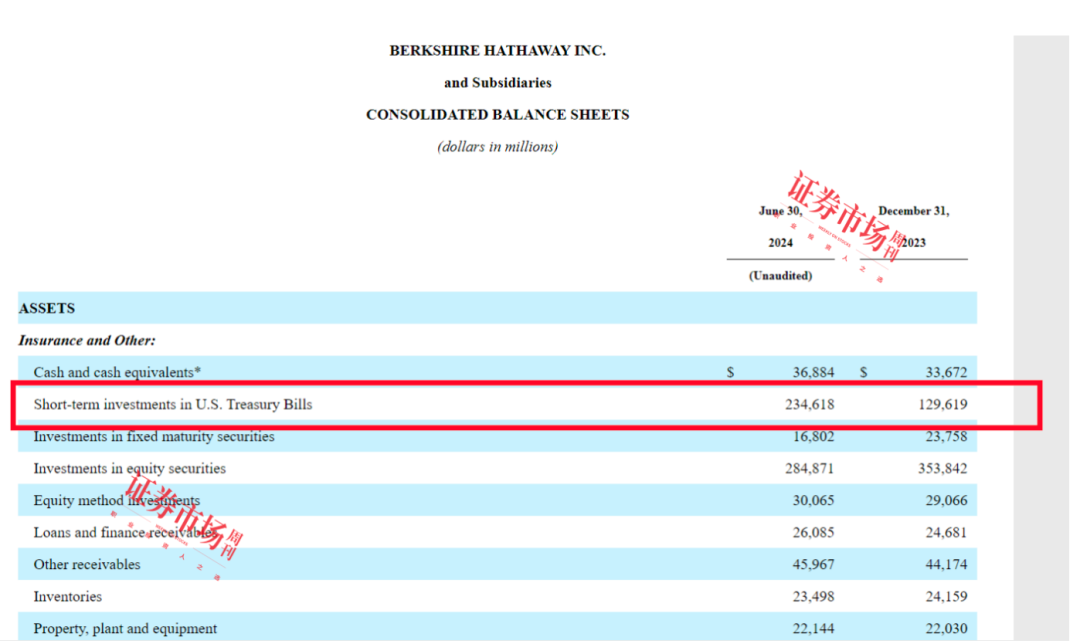Screen dimensions: 1080x644
Task: Click the gray vertical scrollbar track on right
Action: pos(1041,337)
